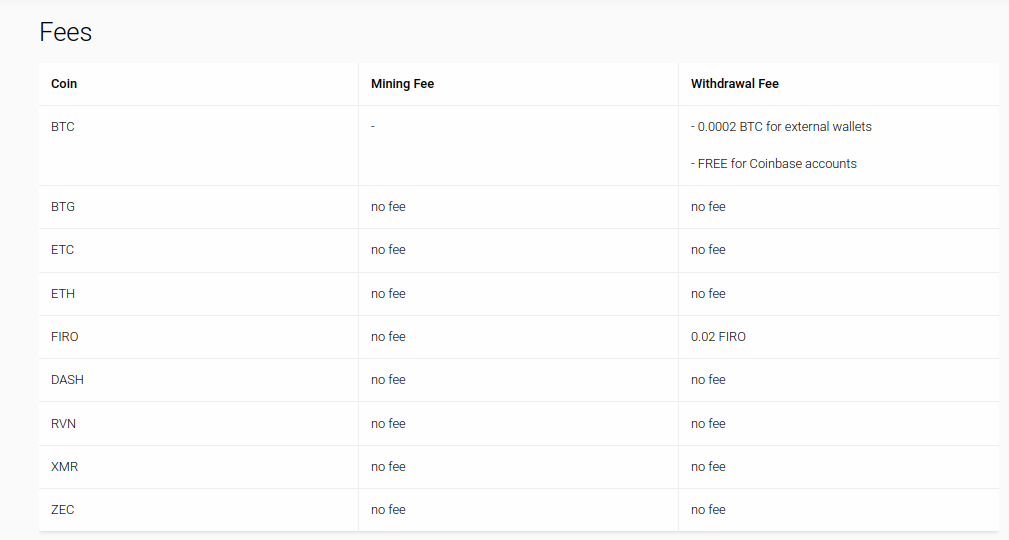The height and width of the screenshot is (540, 1009).
Task: Click the ETC mining fee 'no fee'
Action: [388, 250]
